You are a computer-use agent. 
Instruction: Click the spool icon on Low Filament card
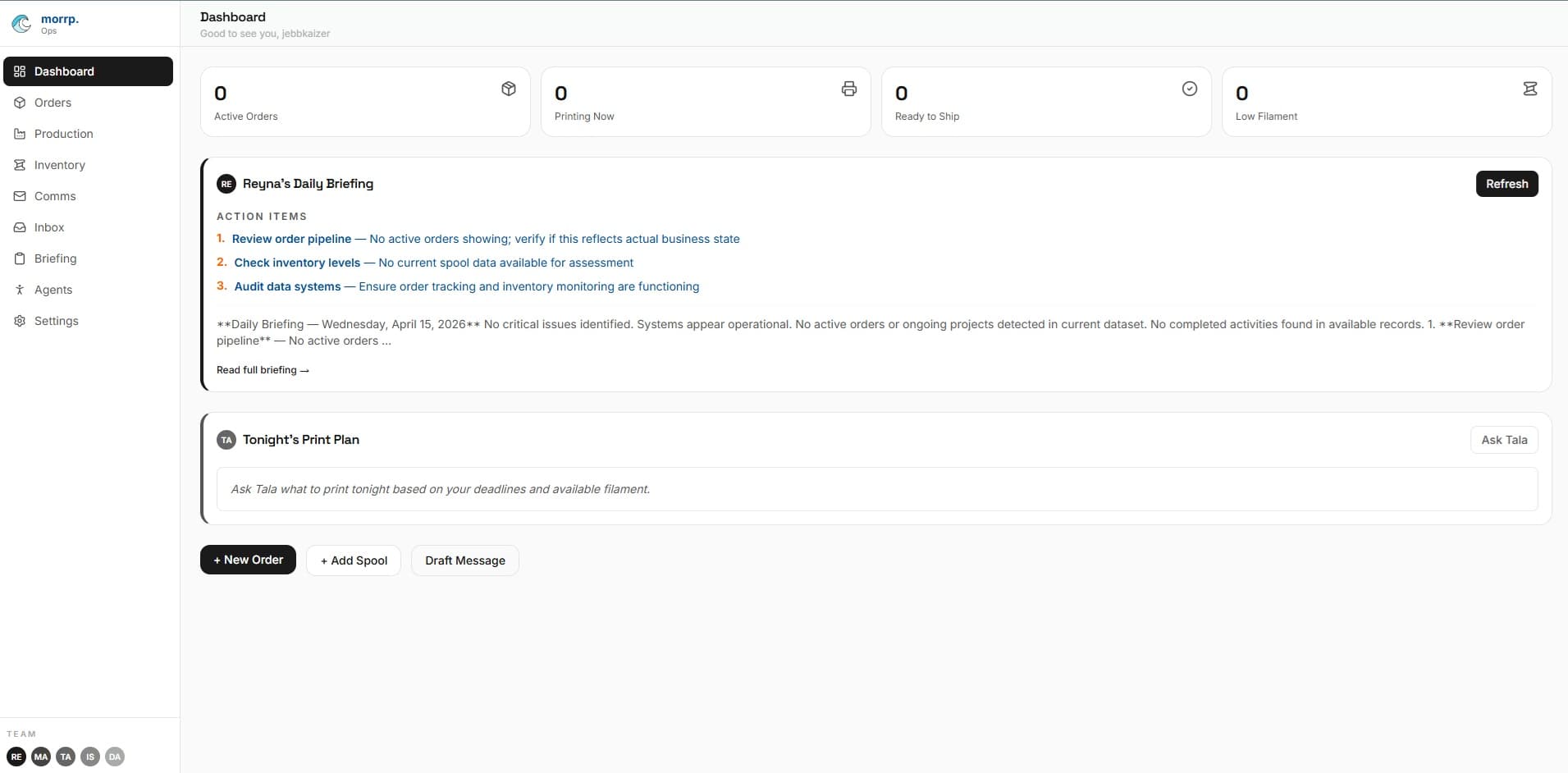[1530, 89]
